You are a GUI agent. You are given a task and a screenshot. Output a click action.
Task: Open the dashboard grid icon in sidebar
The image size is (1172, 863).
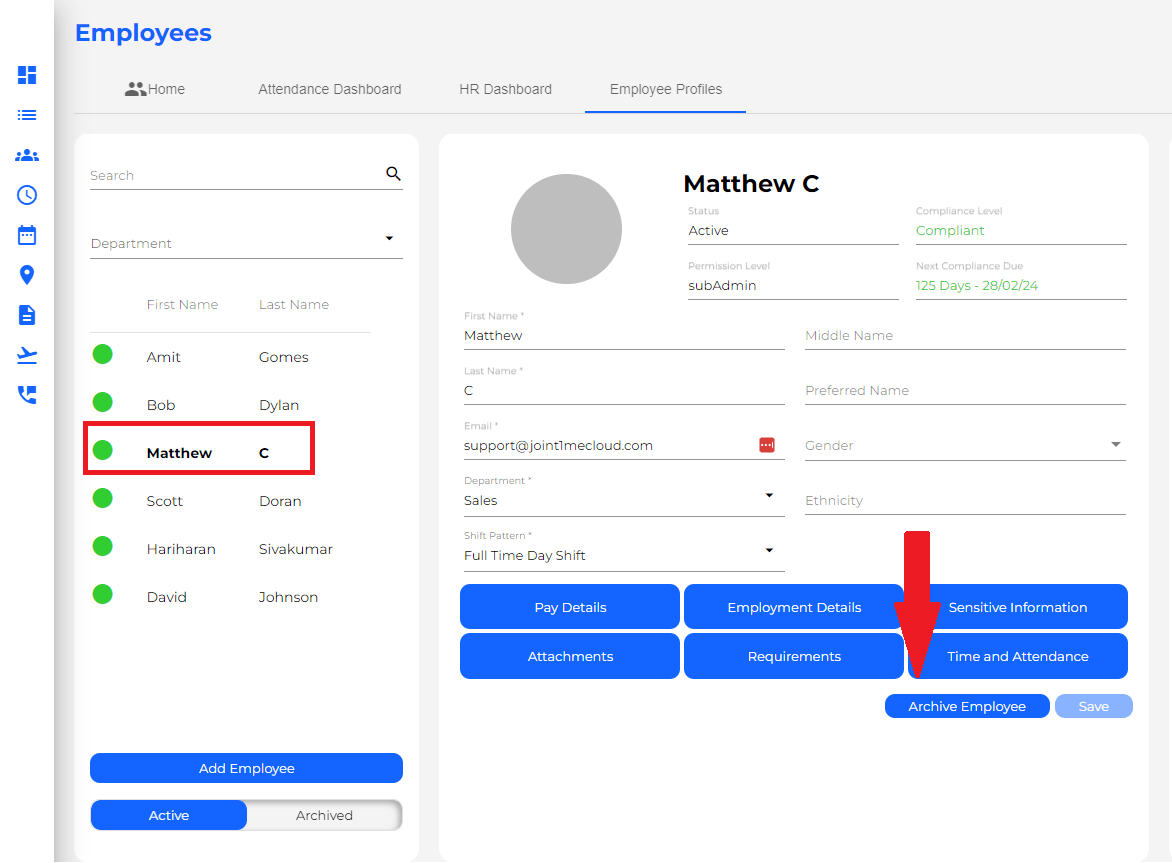[26, 75]
